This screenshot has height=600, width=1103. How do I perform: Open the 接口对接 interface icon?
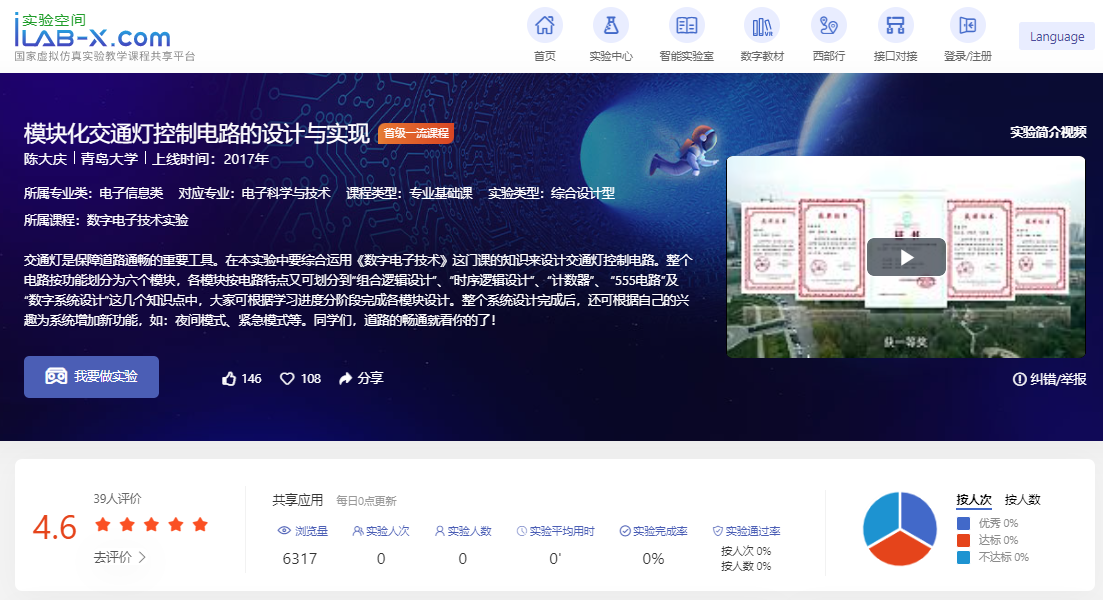point(895,26)
